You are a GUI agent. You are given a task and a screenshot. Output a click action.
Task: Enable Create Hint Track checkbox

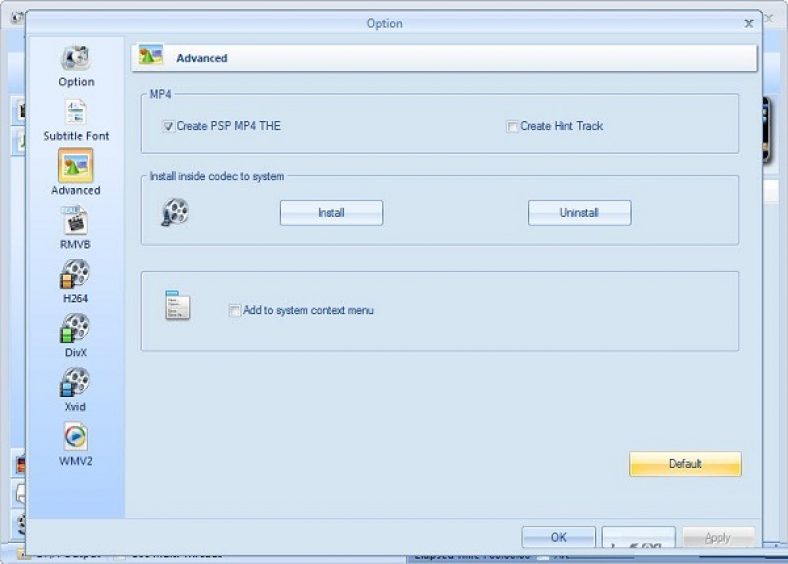[x=512, y=126]
